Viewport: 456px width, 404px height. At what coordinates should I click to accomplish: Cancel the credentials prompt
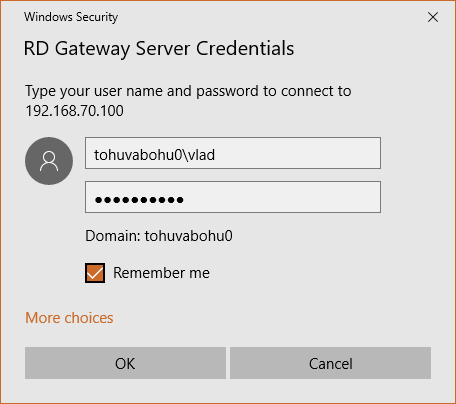click(330, 363)
